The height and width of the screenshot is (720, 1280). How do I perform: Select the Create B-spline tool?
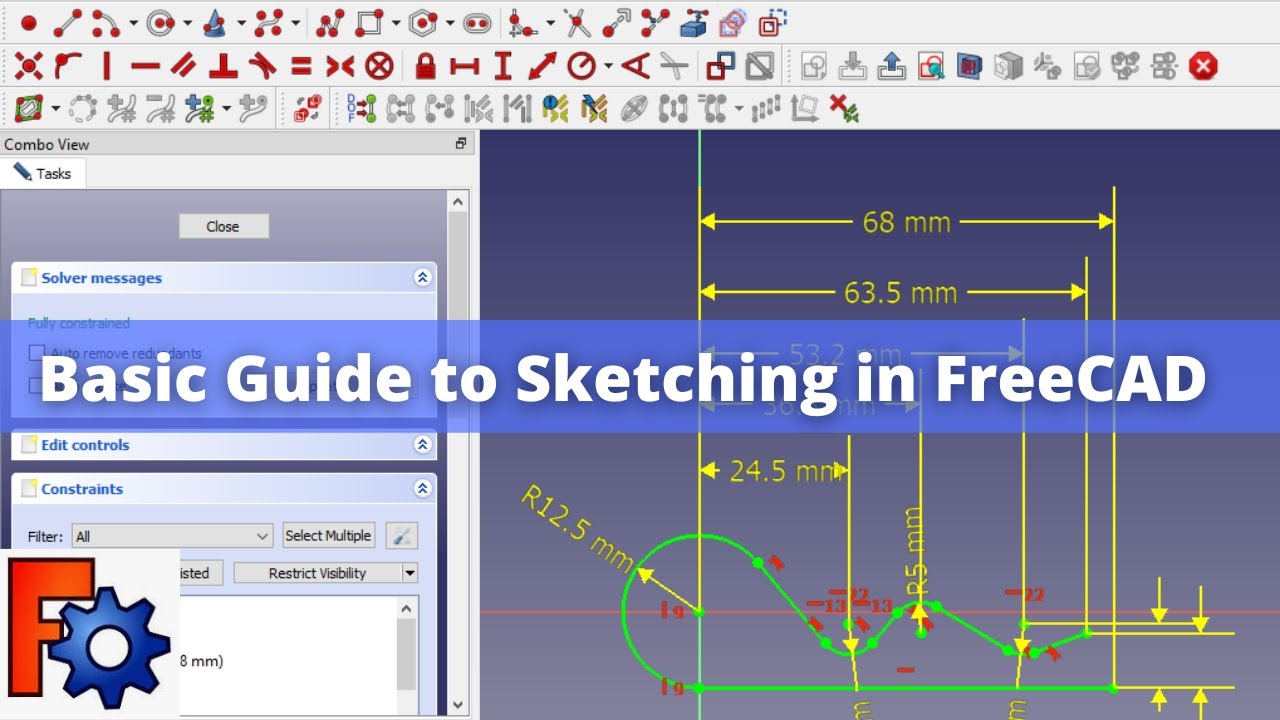point(268,21)
